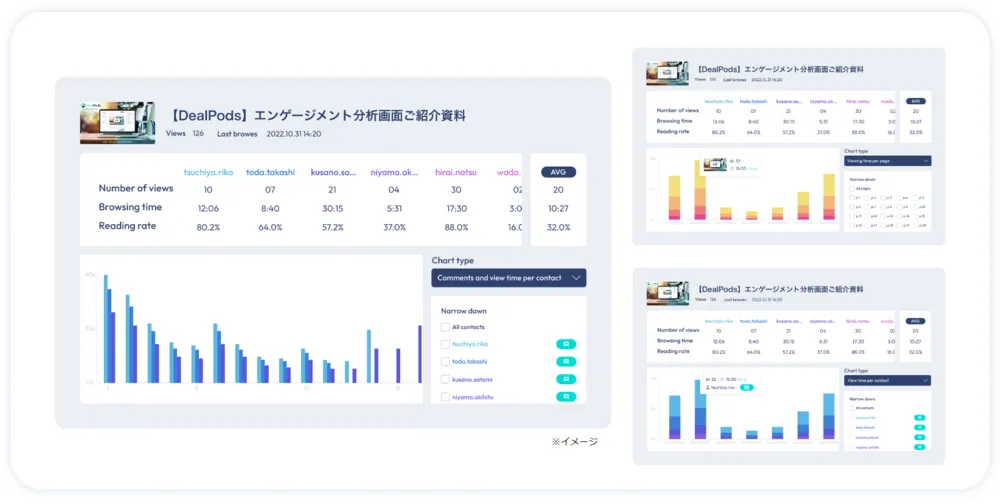Click 'Chart type' label in main panel
Image resolution: width=1000 pixels, height=503 pixels.
click(x=453, y=260)
